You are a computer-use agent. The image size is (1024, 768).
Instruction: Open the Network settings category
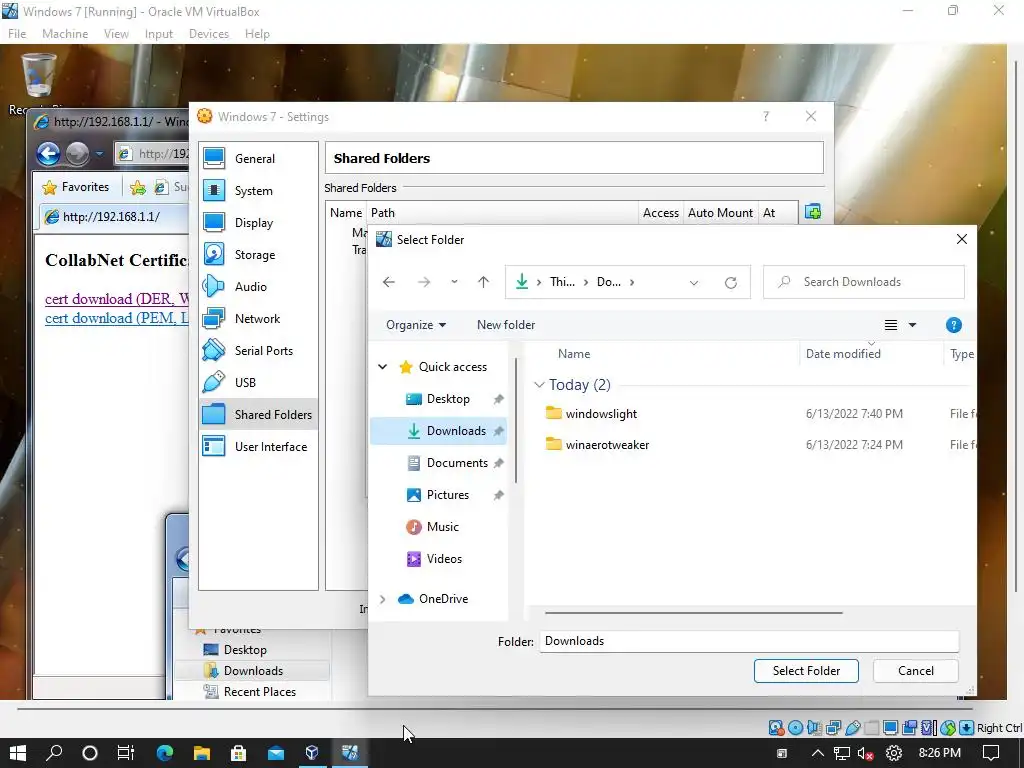(257, 319)
